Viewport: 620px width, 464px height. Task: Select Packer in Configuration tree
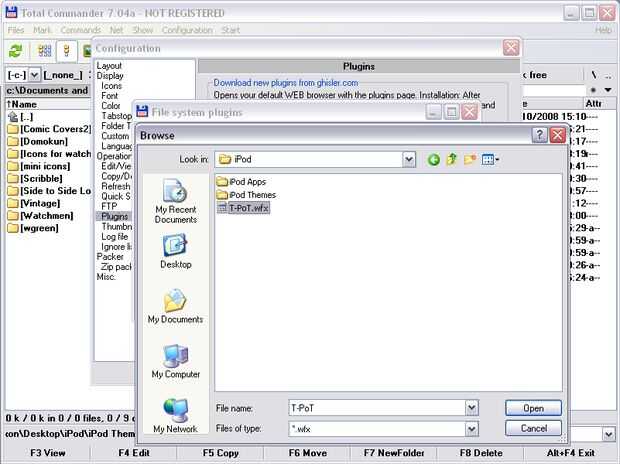pos(110,257)
